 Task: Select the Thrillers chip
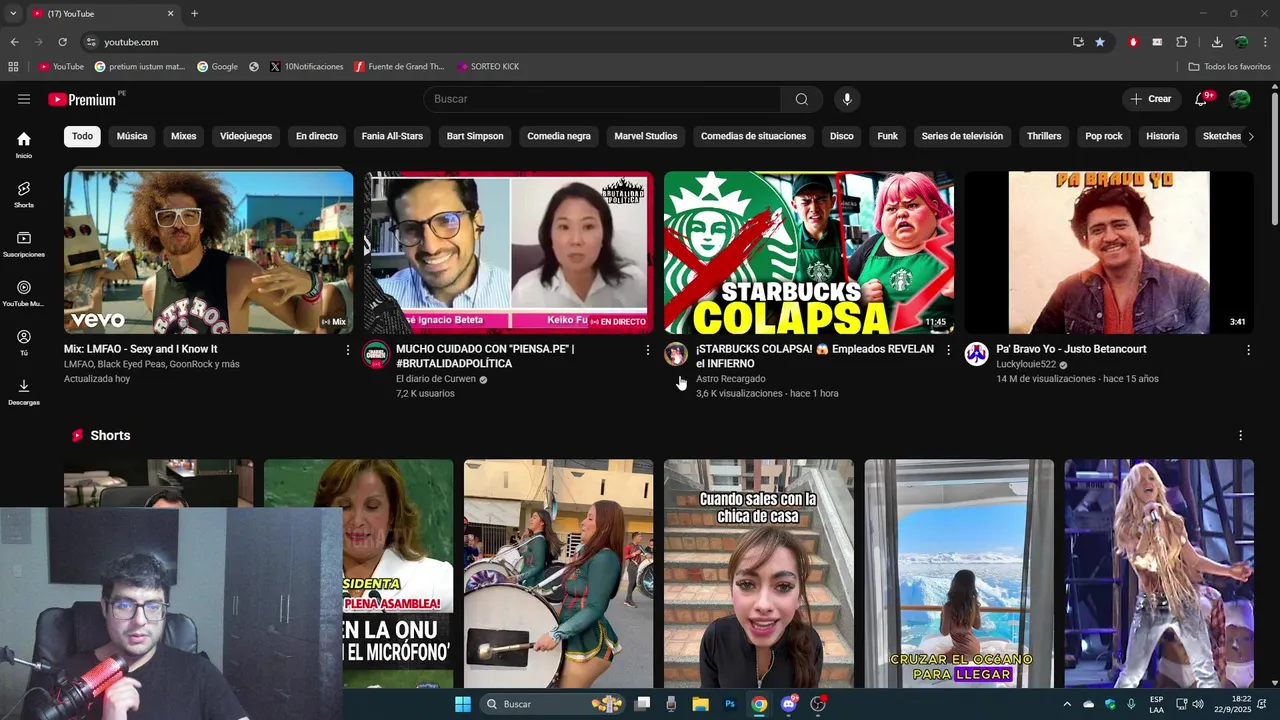pyautogui.click(x=1044, y=136)
